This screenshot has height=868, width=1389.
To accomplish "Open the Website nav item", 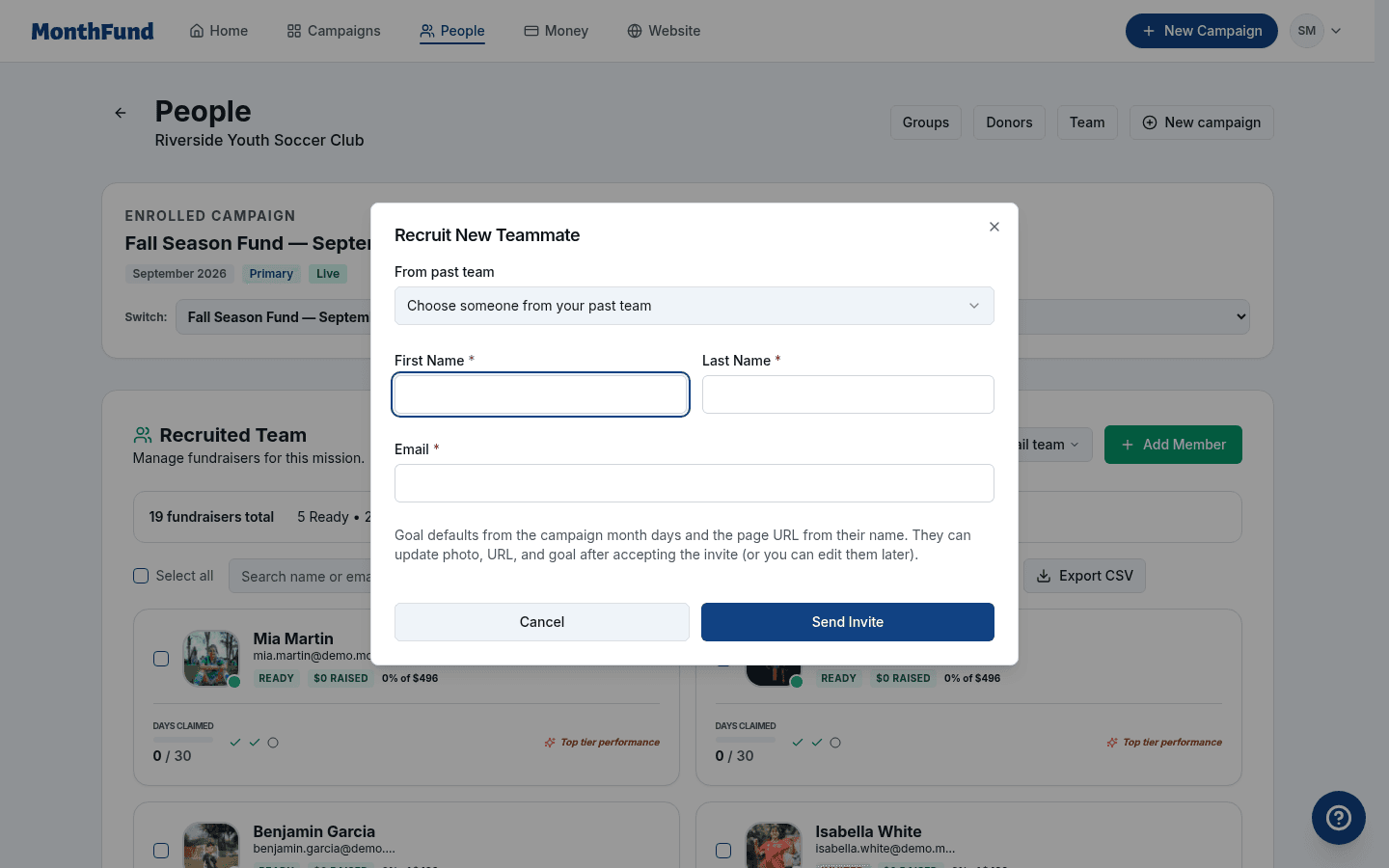I will pos(664,31).
